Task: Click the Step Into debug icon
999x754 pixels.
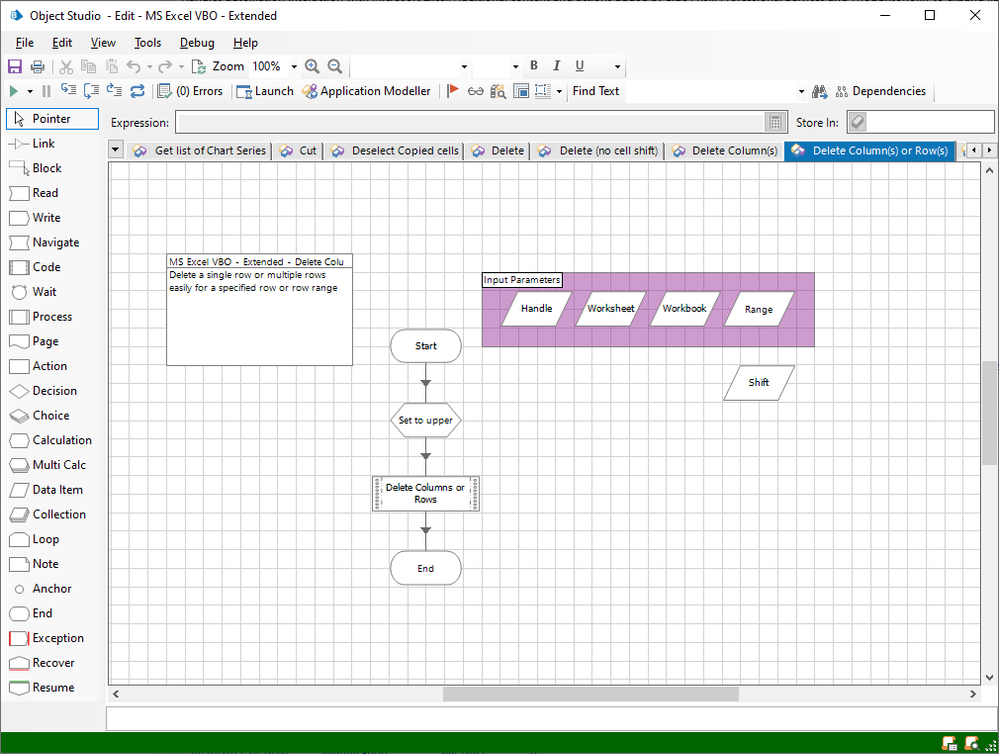Action: pos(68,91)
